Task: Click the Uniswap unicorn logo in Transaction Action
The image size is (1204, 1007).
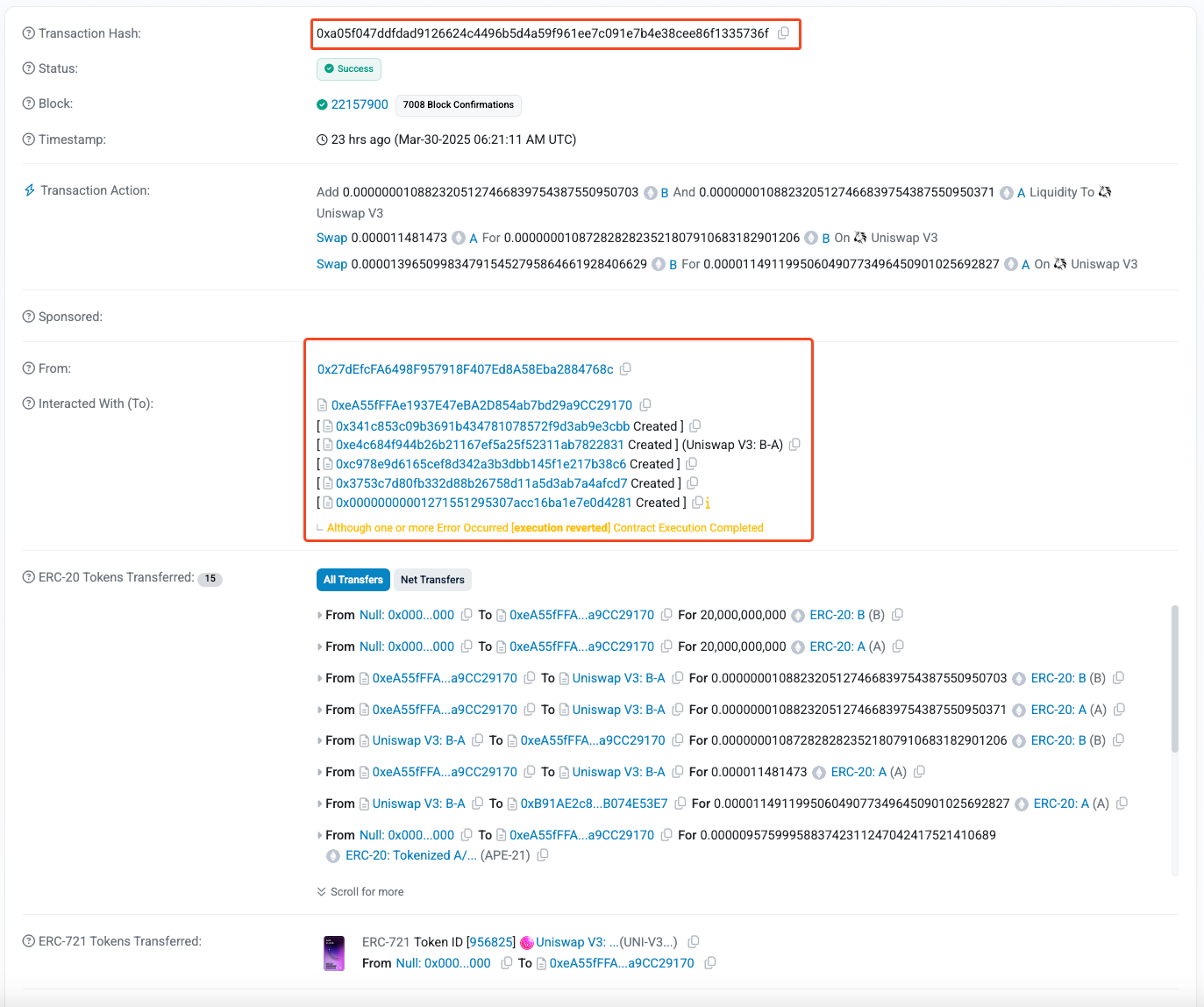Action: pos(1105,191)
